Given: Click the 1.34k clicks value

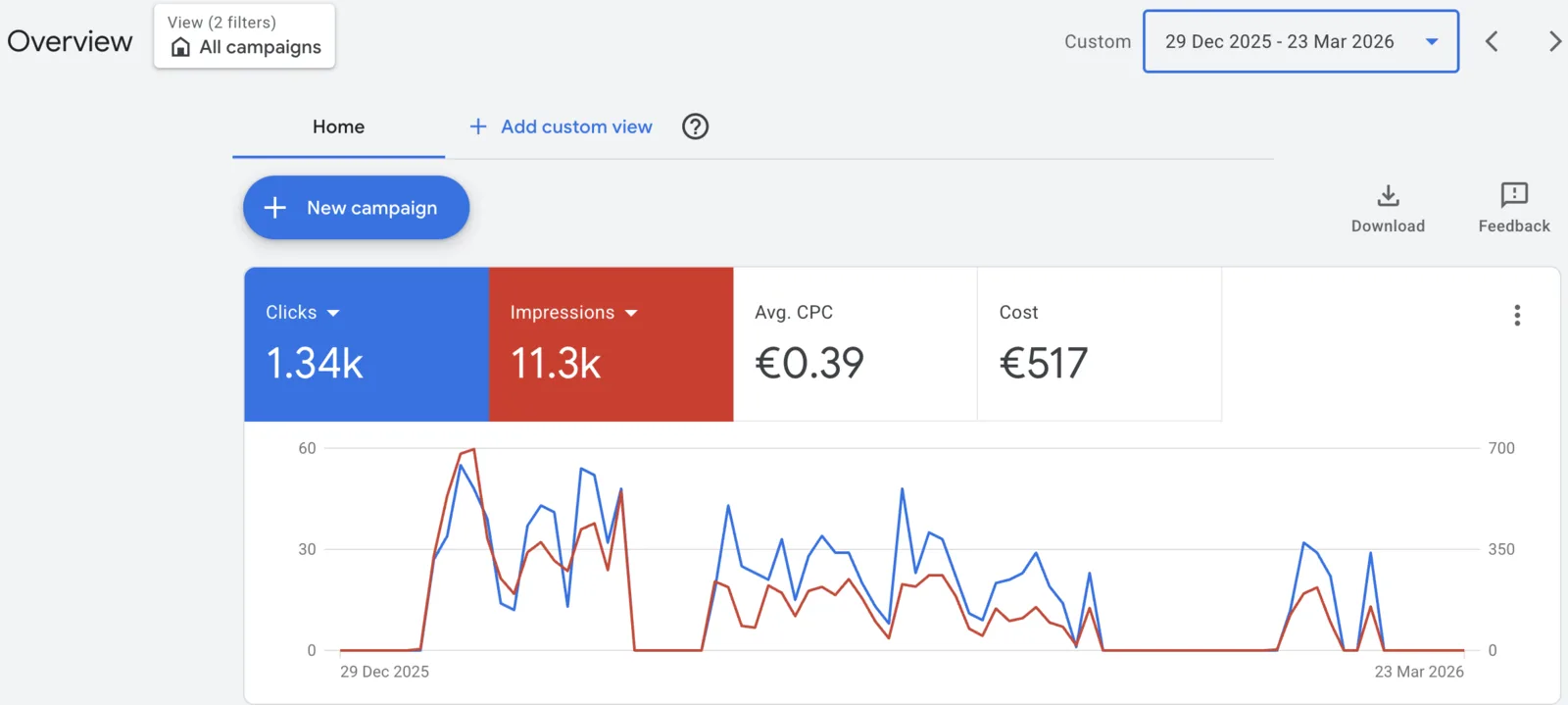Looking at the screenshot, I should 315,364.
